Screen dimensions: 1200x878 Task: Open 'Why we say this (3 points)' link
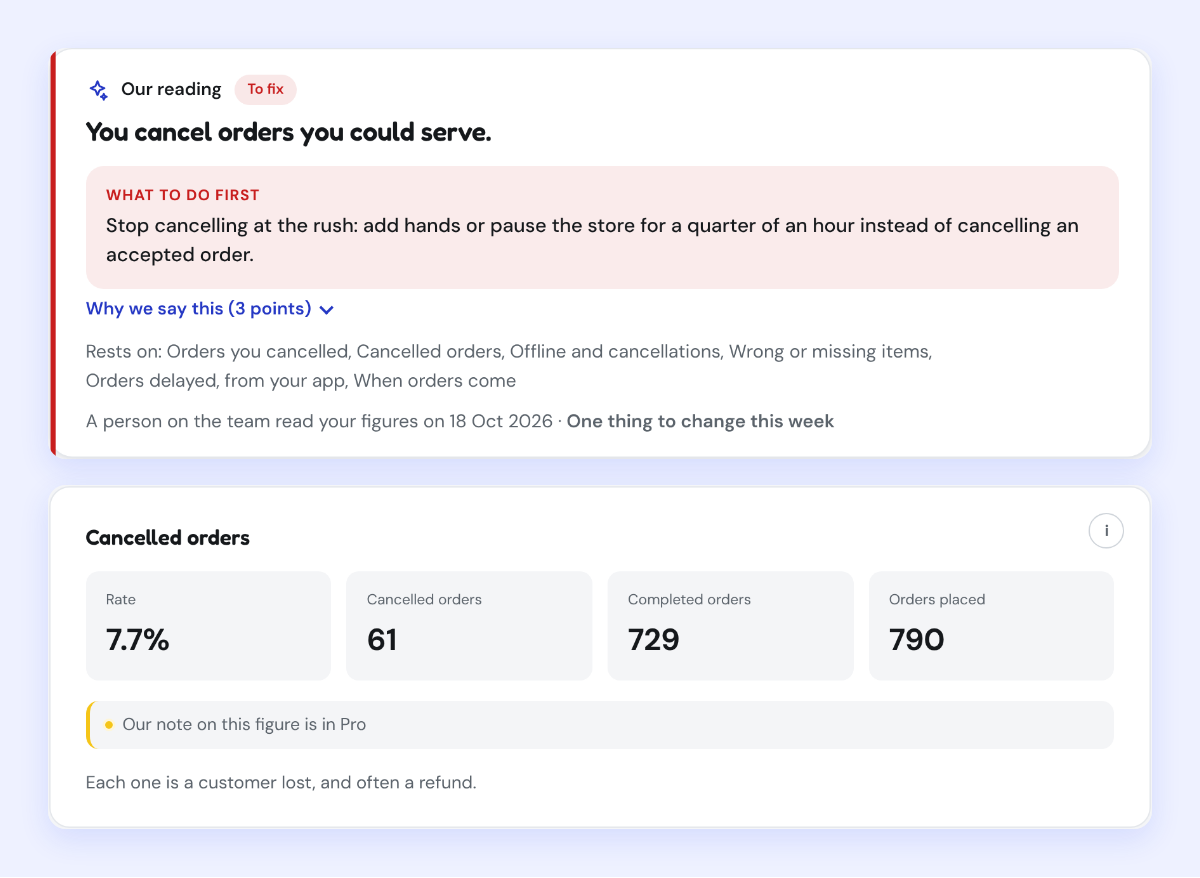pyautogui.click(x=210, y=309)
